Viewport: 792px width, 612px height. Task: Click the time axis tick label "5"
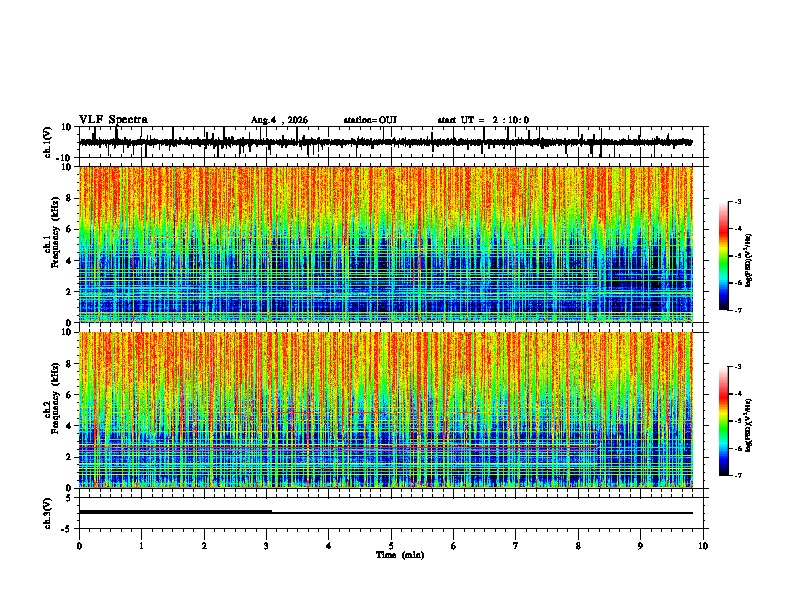tap(391, 546)
